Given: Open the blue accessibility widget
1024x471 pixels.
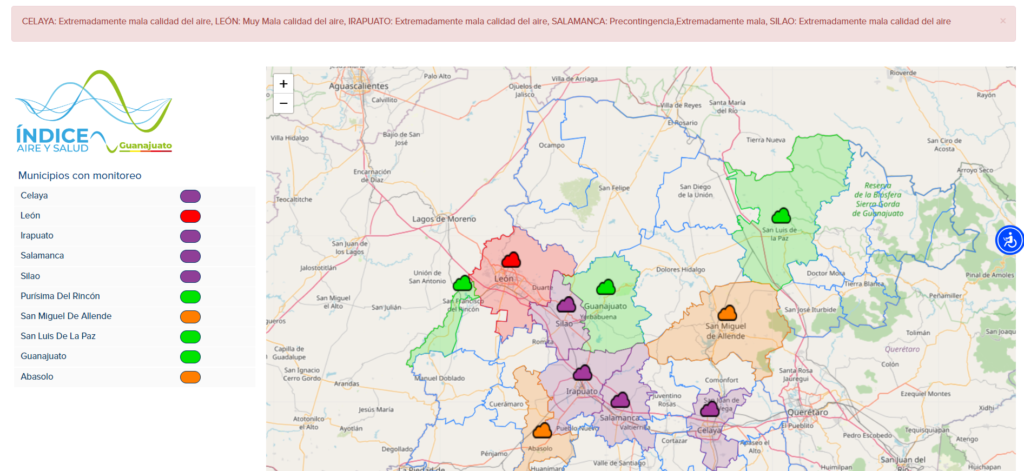Looking at the screenshot, I should point(1009,240).
